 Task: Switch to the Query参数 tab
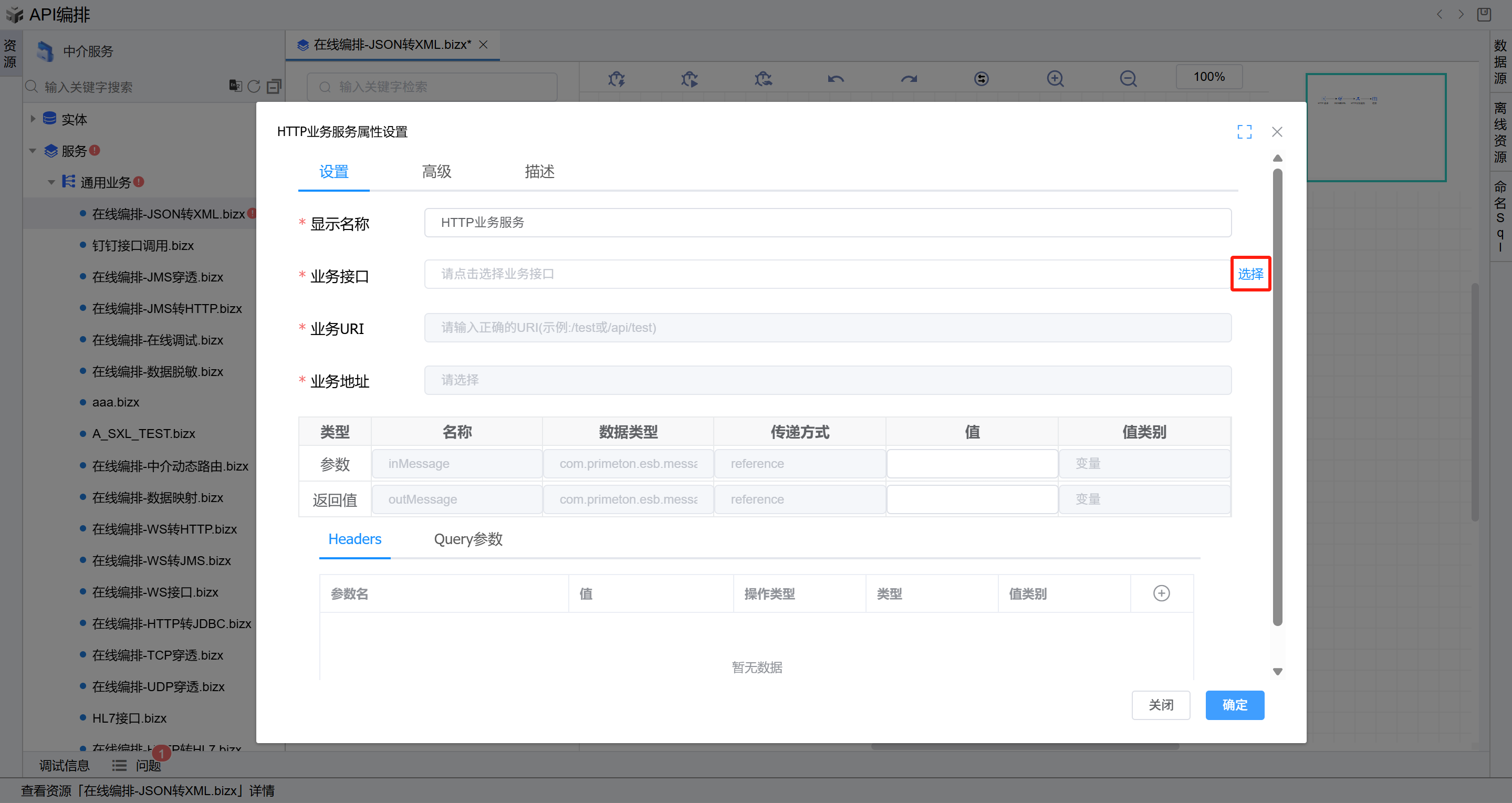pyautogui.click(x=468, y=539)
